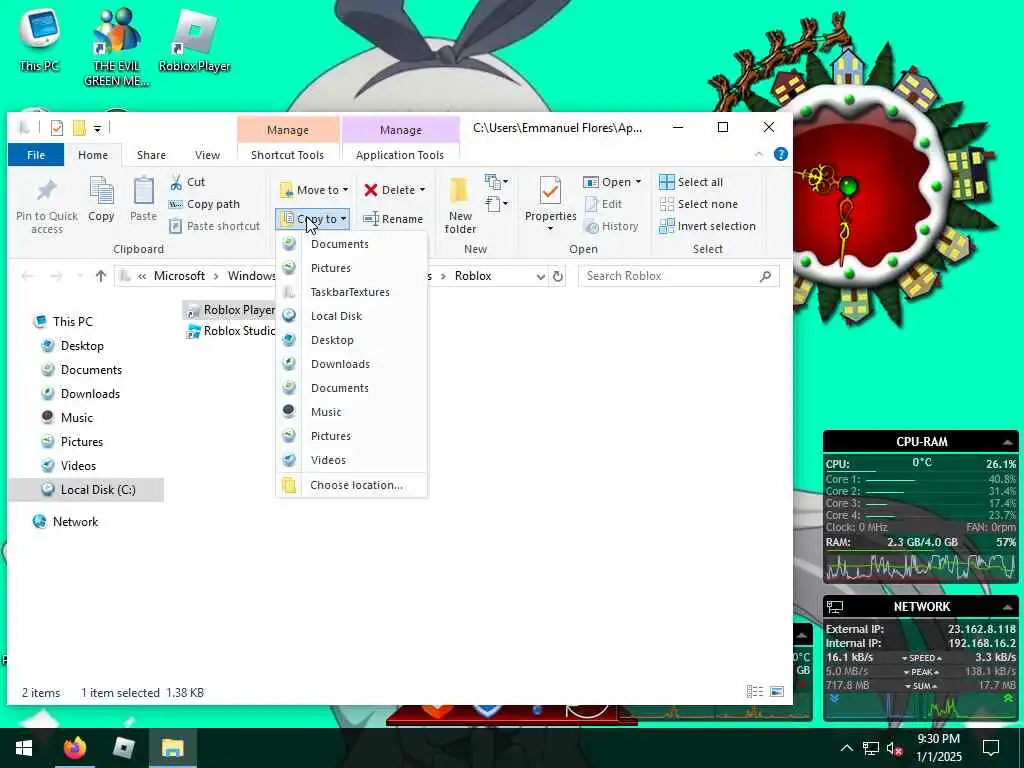Click the Open icon in Open group
Screen dimensions: 1024x768
point(590,182)
